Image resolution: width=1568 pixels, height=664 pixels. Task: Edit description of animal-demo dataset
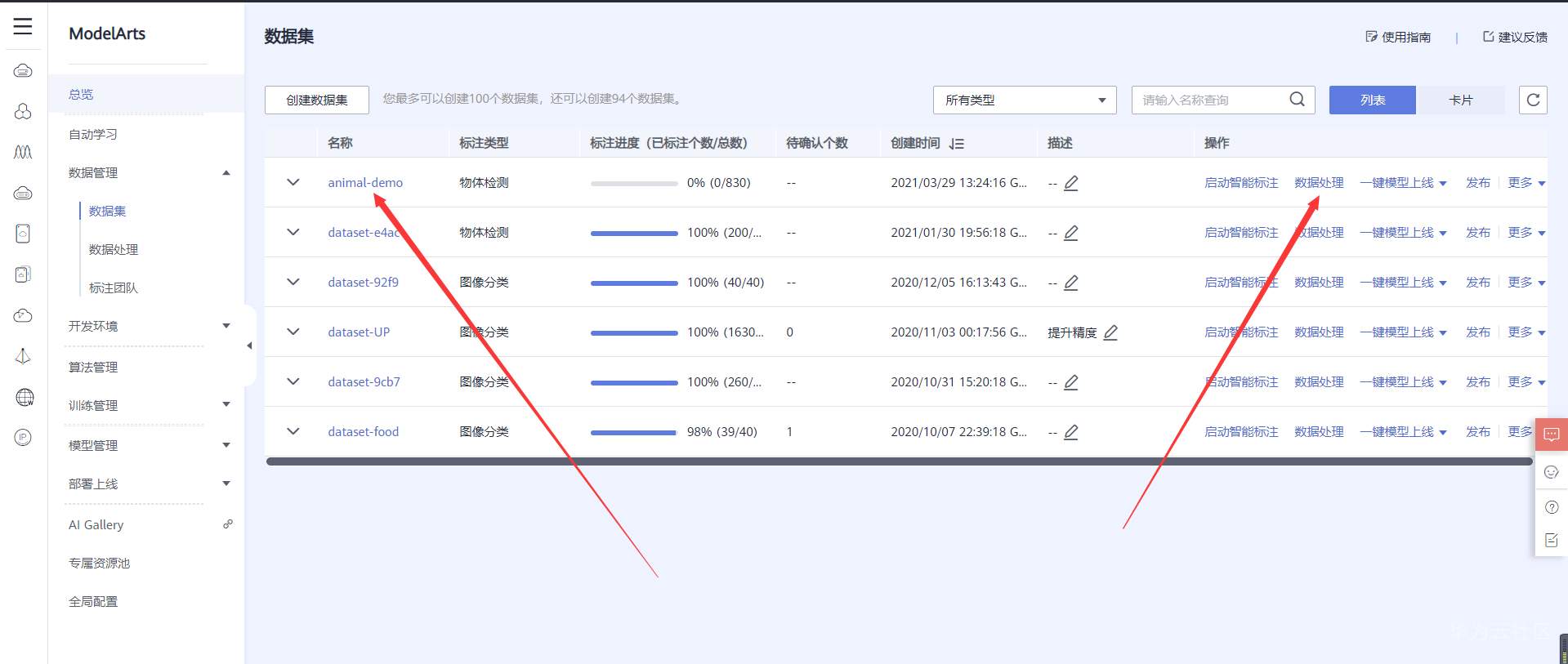click(1071, 183)
